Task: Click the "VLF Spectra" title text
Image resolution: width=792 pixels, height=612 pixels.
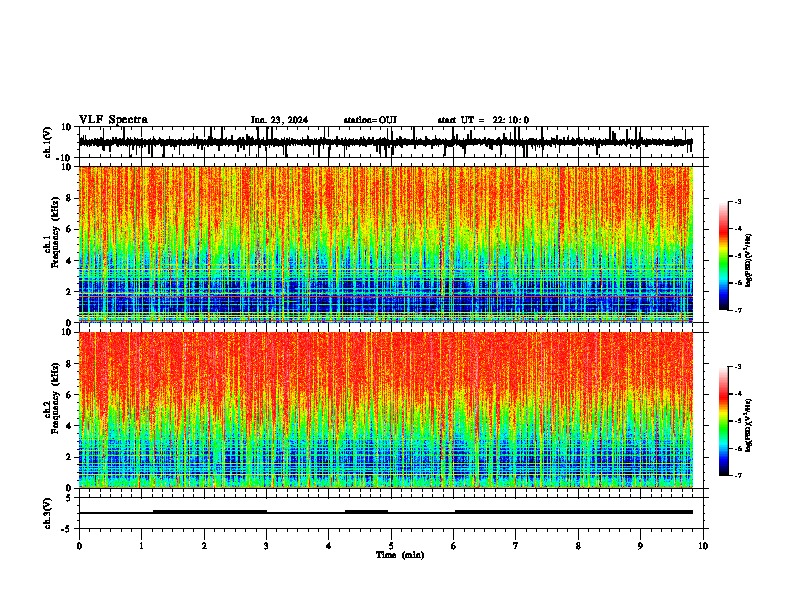Action: (113, 120)
